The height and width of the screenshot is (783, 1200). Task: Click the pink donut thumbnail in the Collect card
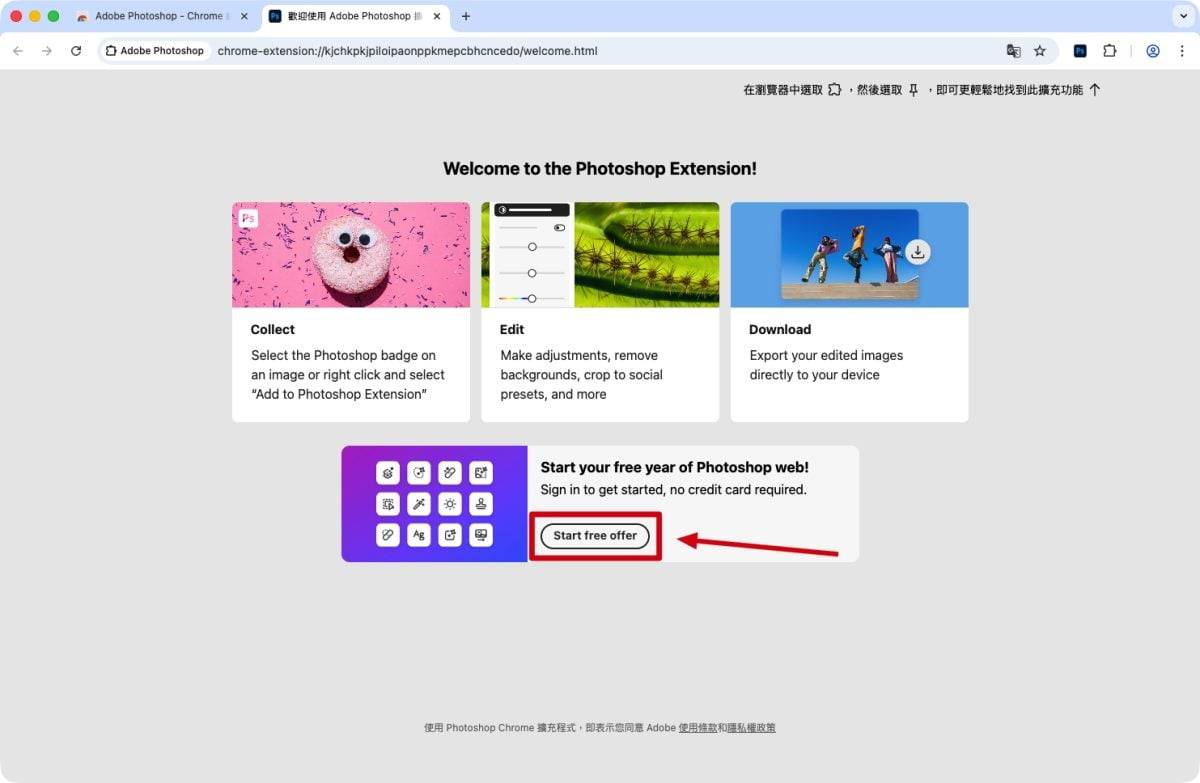pyautogui.click(x=350, y=254)
